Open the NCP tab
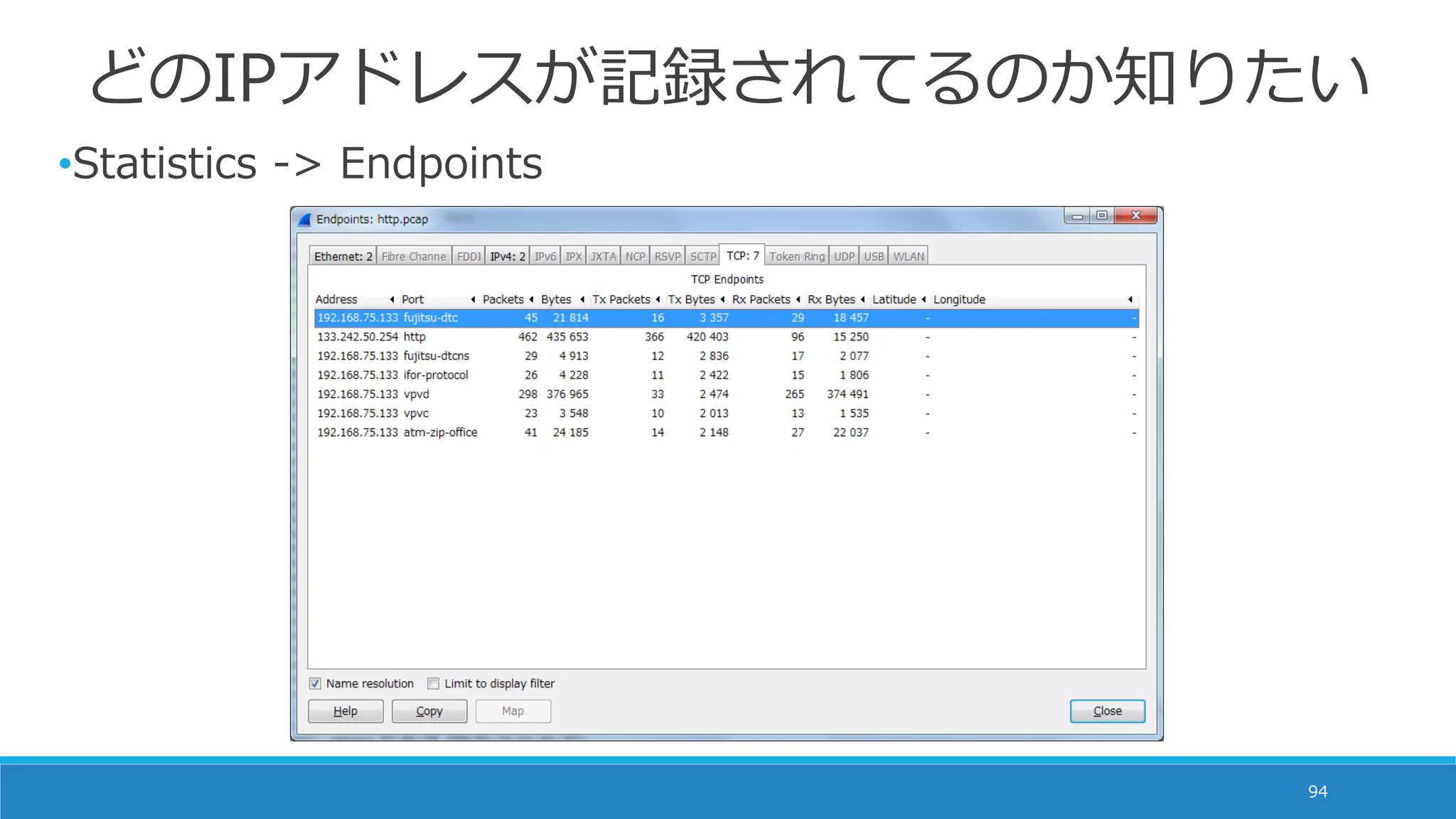Image resolution: width=1456 pixels, height=819 pixels. pyautogui.click(x=635, y=257)
